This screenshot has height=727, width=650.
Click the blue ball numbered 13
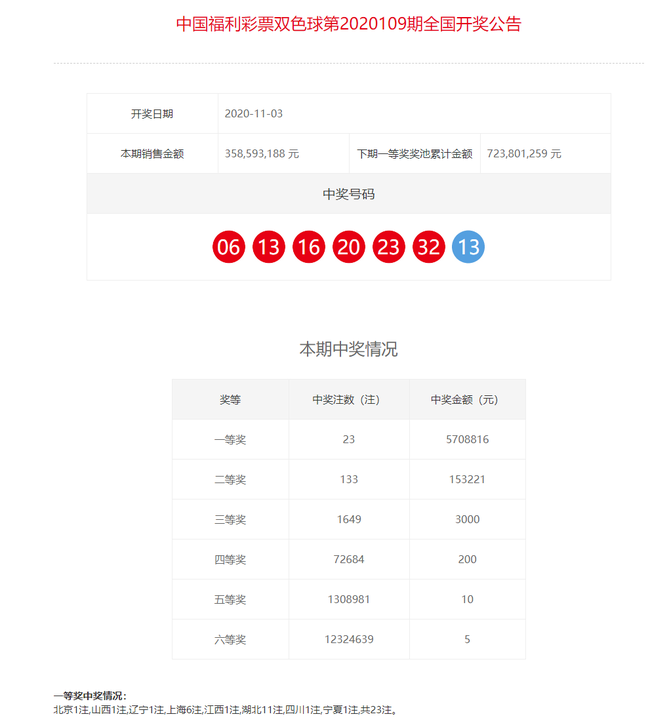point(468,247)
